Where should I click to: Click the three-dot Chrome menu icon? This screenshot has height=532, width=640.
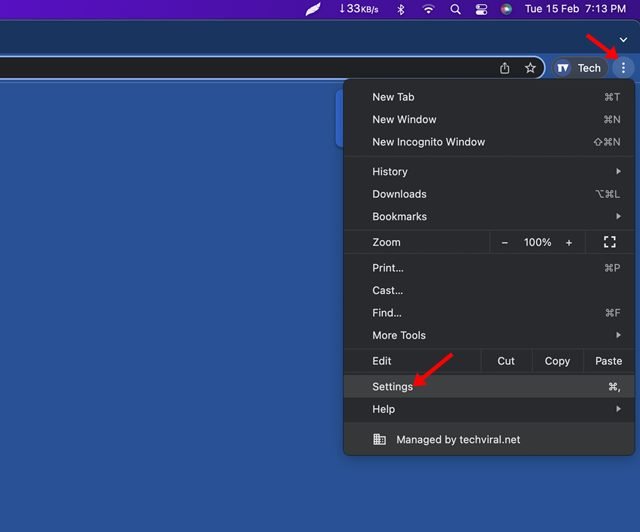623,68
